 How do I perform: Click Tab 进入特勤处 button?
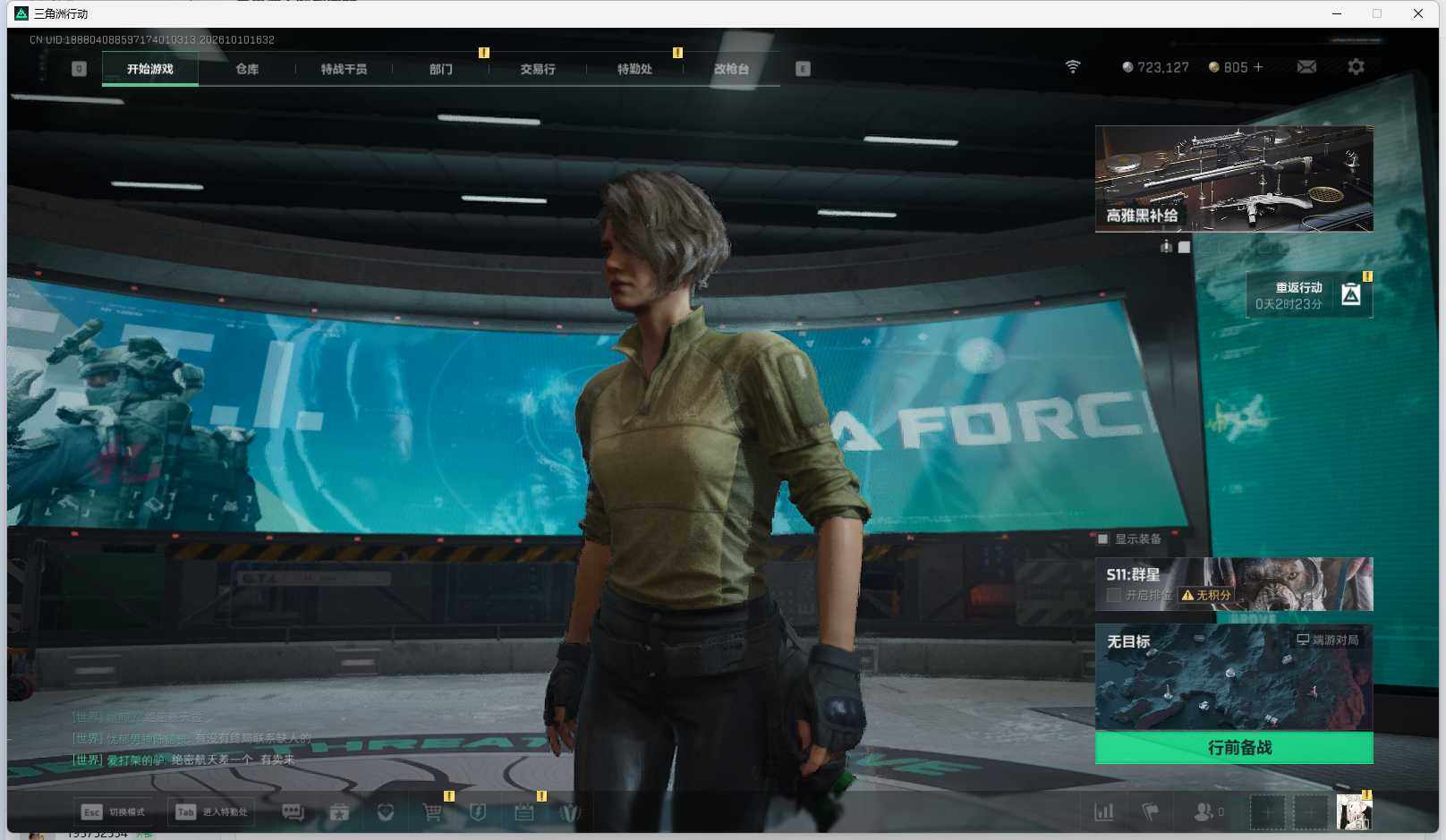211,812
